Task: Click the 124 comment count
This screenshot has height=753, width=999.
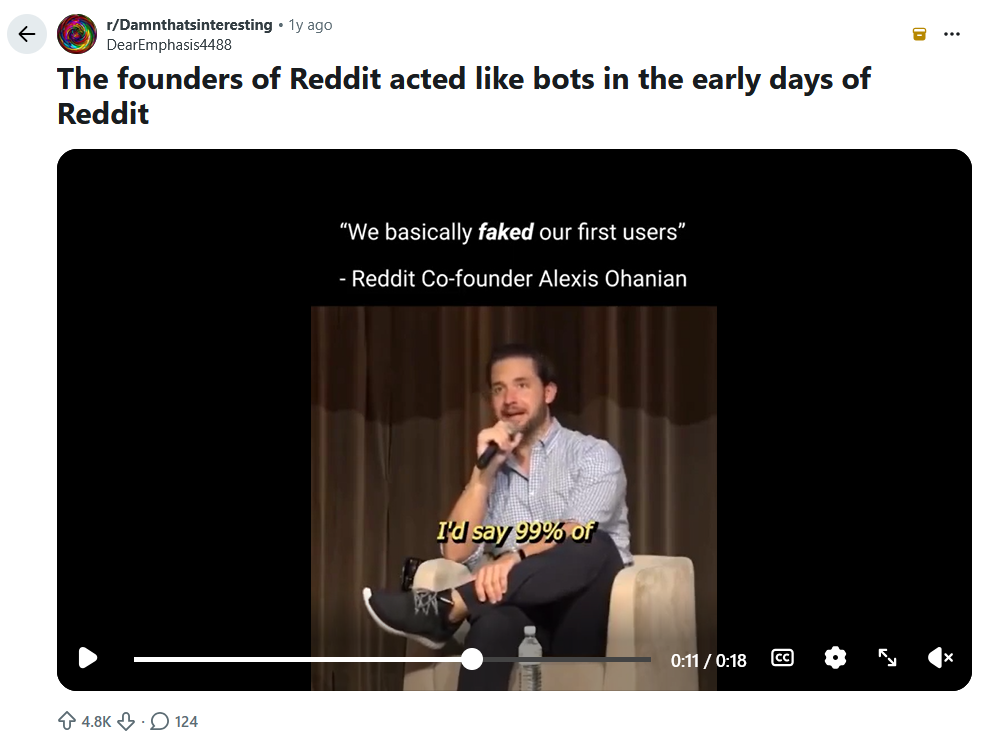Action: tap(184, 721)
